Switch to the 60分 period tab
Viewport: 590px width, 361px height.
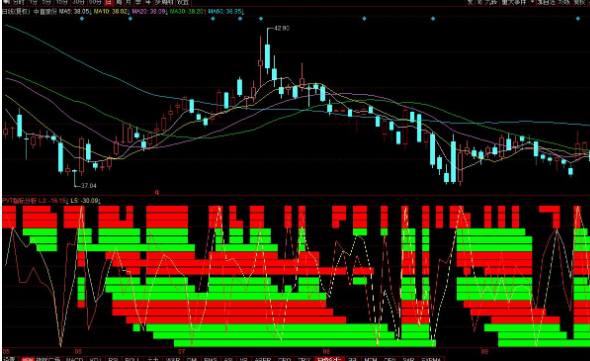95,2
